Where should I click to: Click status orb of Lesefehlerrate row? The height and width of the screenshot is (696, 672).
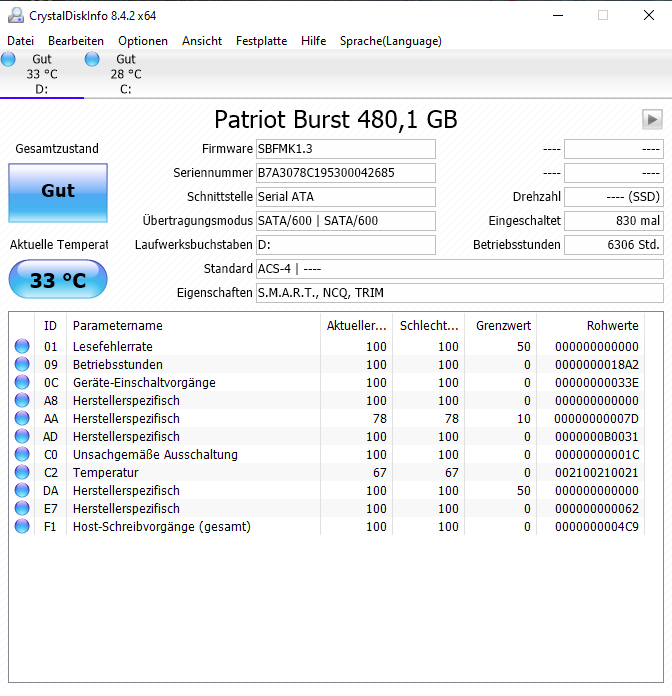tap(22, 346)
